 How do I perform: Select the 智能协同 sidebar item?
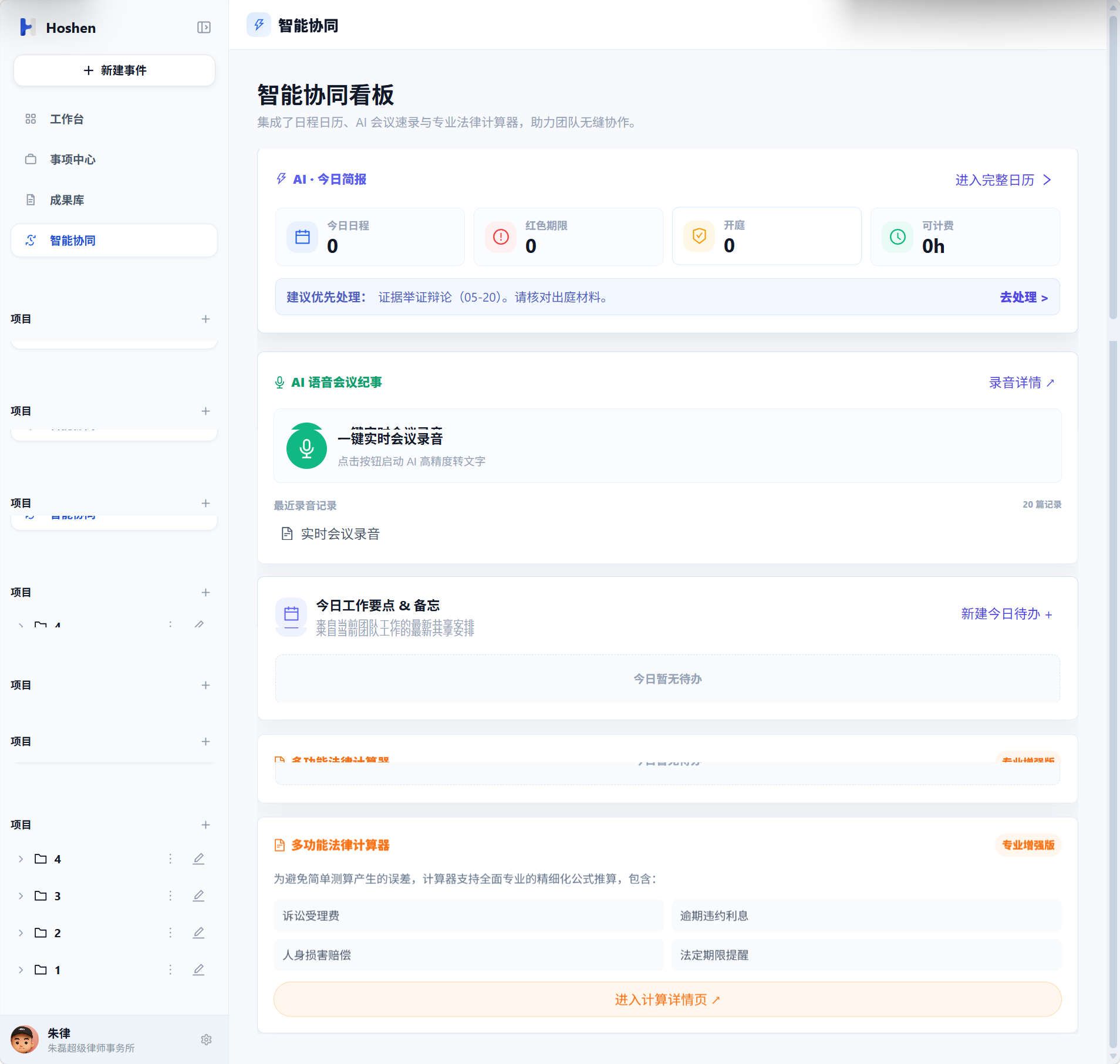point(114,241)
